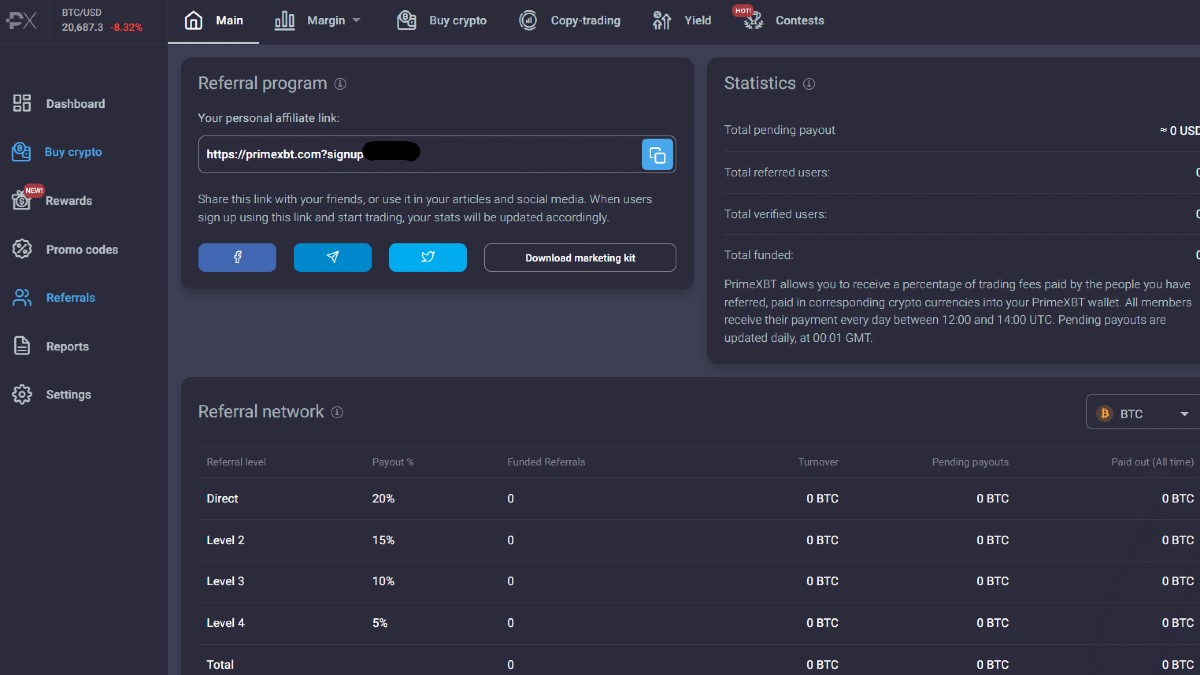Click info icon beside Referral network

[x=338, y=412]
